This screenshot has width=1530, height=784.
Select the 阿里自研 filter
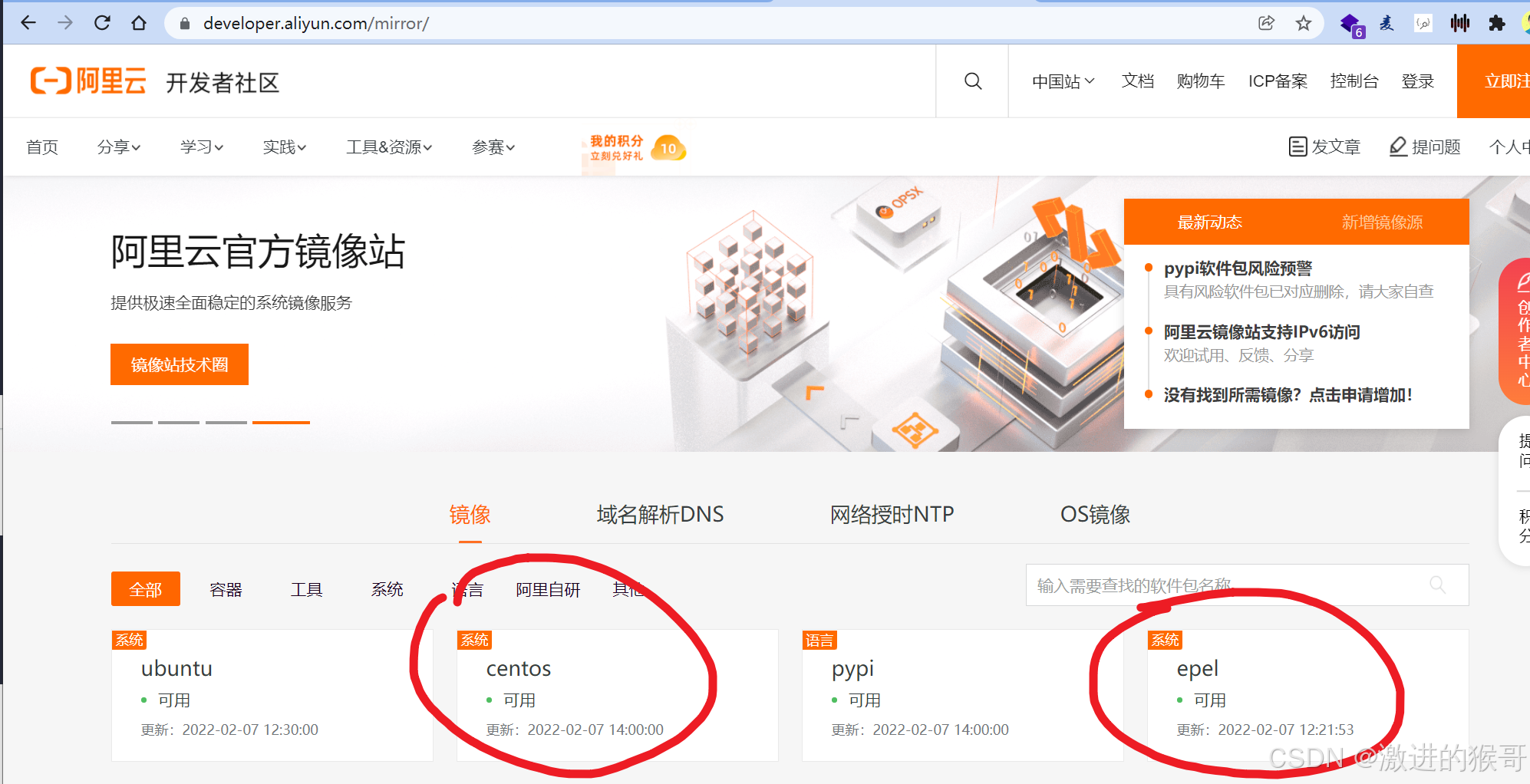point(548,589)
